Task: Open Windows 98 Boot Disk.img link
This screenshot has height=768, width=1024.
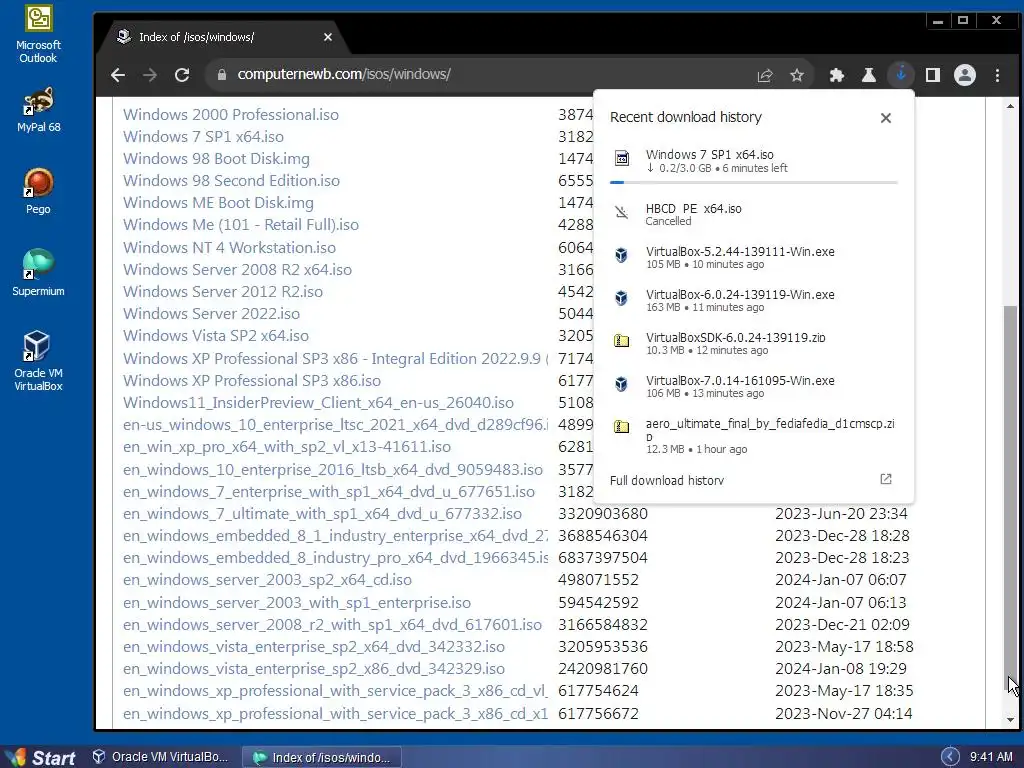Action: pyautogui.click(x=216, y=159)
